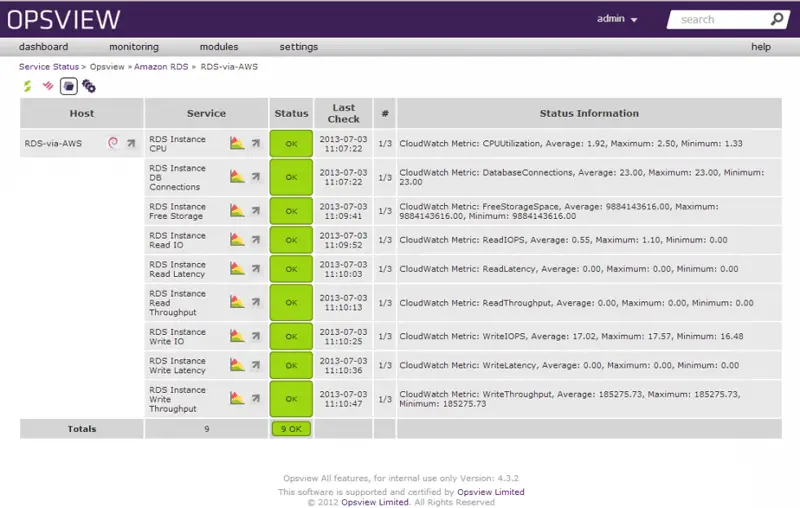Click the boxed dark blue toolbar icon
This screenshot has height=508, width=800.
pos(69,86)
